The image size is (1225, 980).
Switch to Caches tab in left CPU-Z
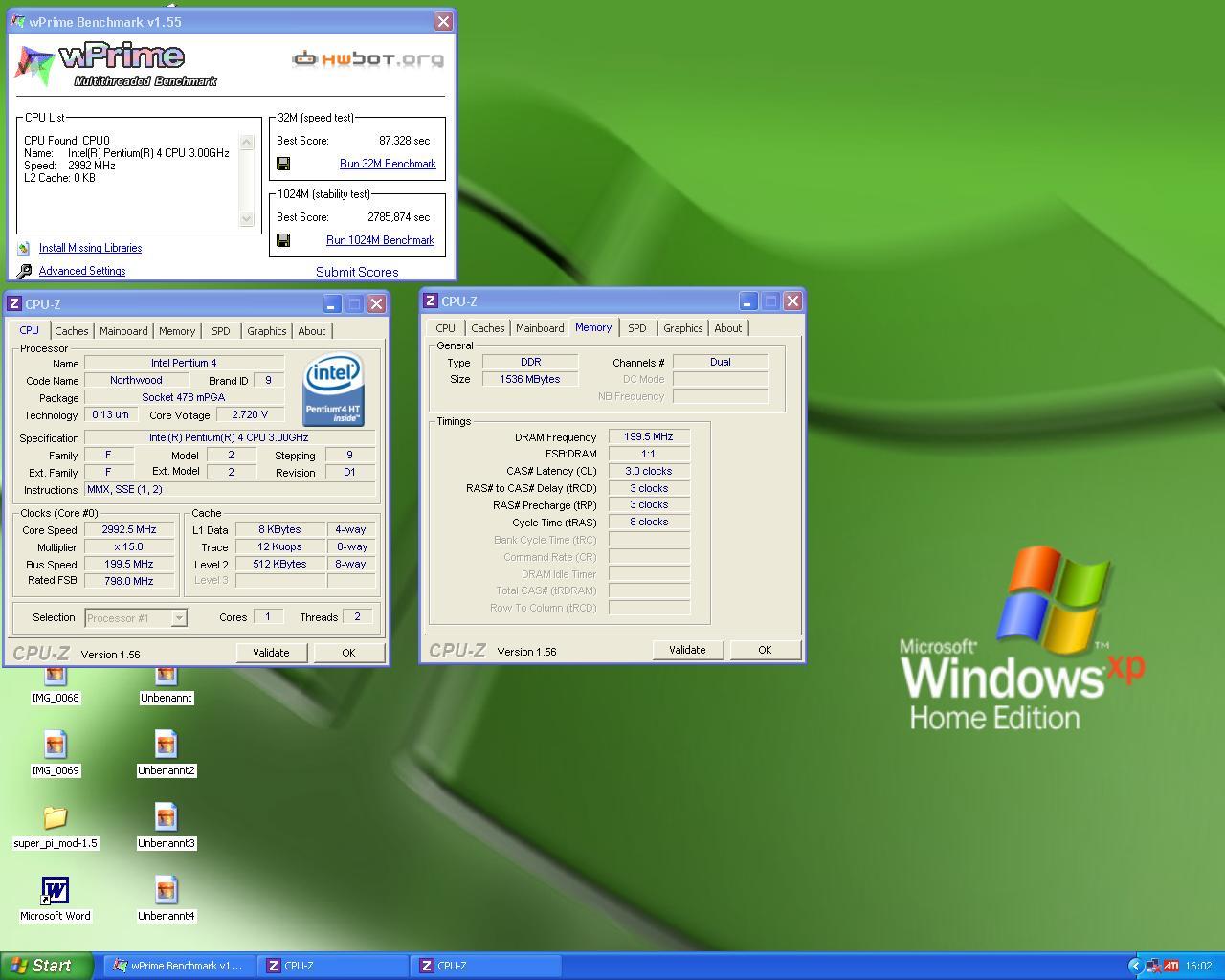pyautogui.click(x=72, y=331)
